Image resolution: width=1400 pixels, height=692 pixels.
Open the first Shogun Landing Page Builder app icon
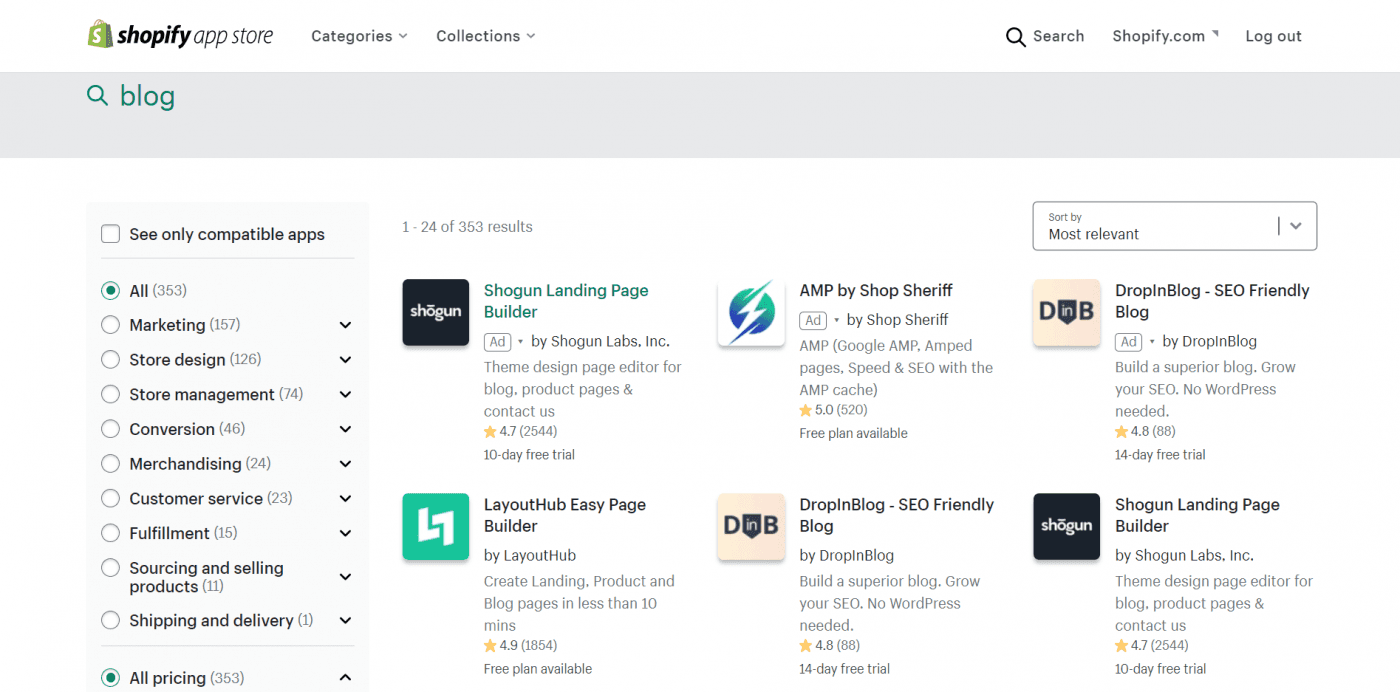point(436,312)
